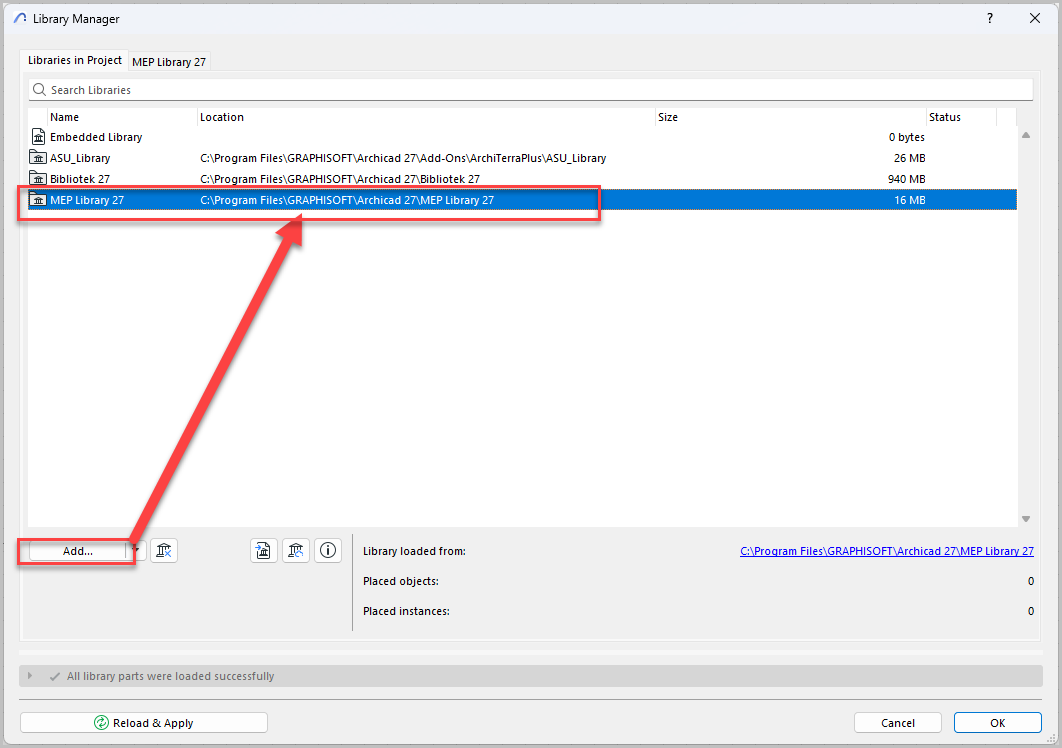The height and width of the screenshot is (748, 1062).
Task: Open the MEP Library 27 path link
Action: click(886, 551)
